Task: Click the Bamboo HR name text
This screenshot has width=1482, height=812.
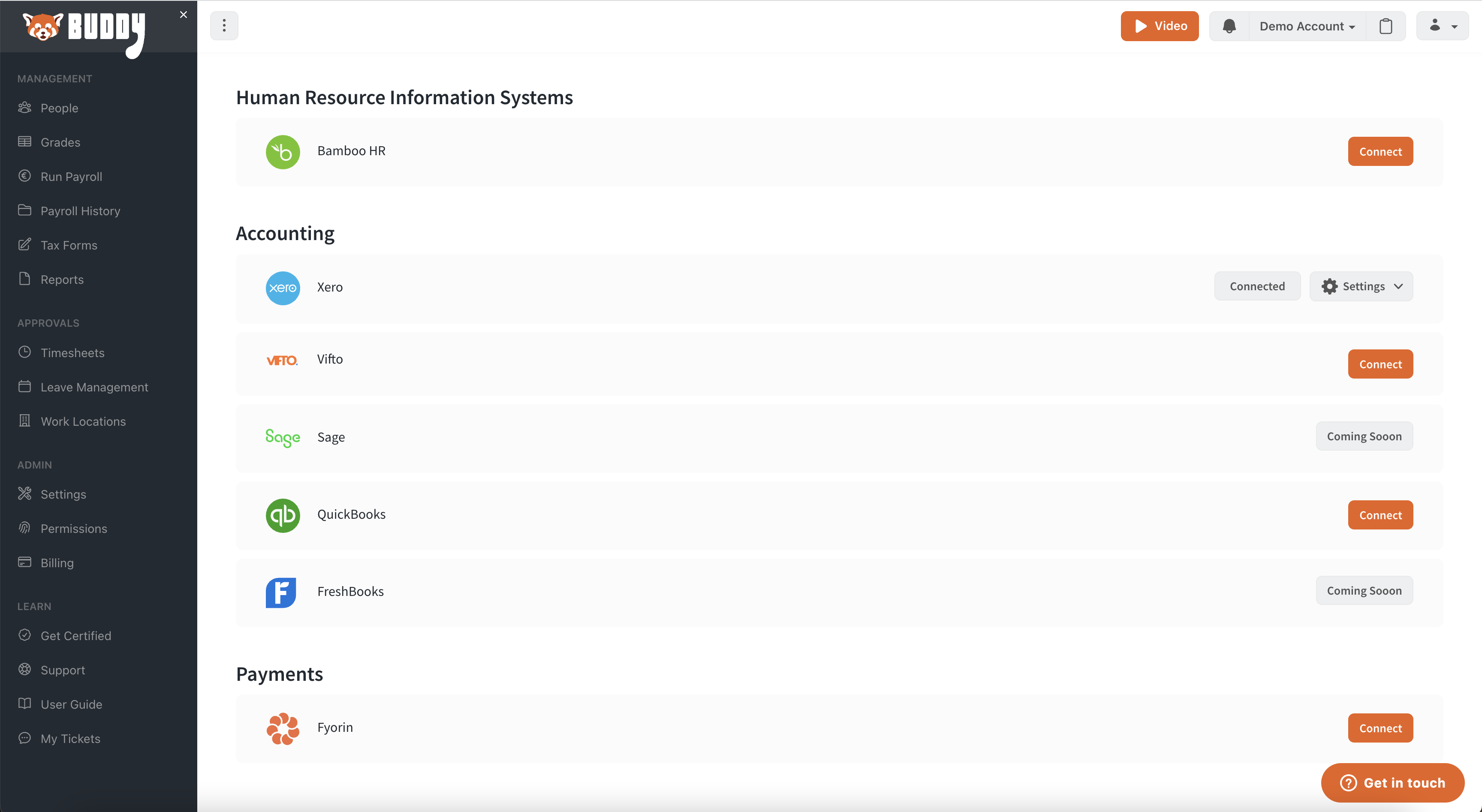Action: pos(352,151)
